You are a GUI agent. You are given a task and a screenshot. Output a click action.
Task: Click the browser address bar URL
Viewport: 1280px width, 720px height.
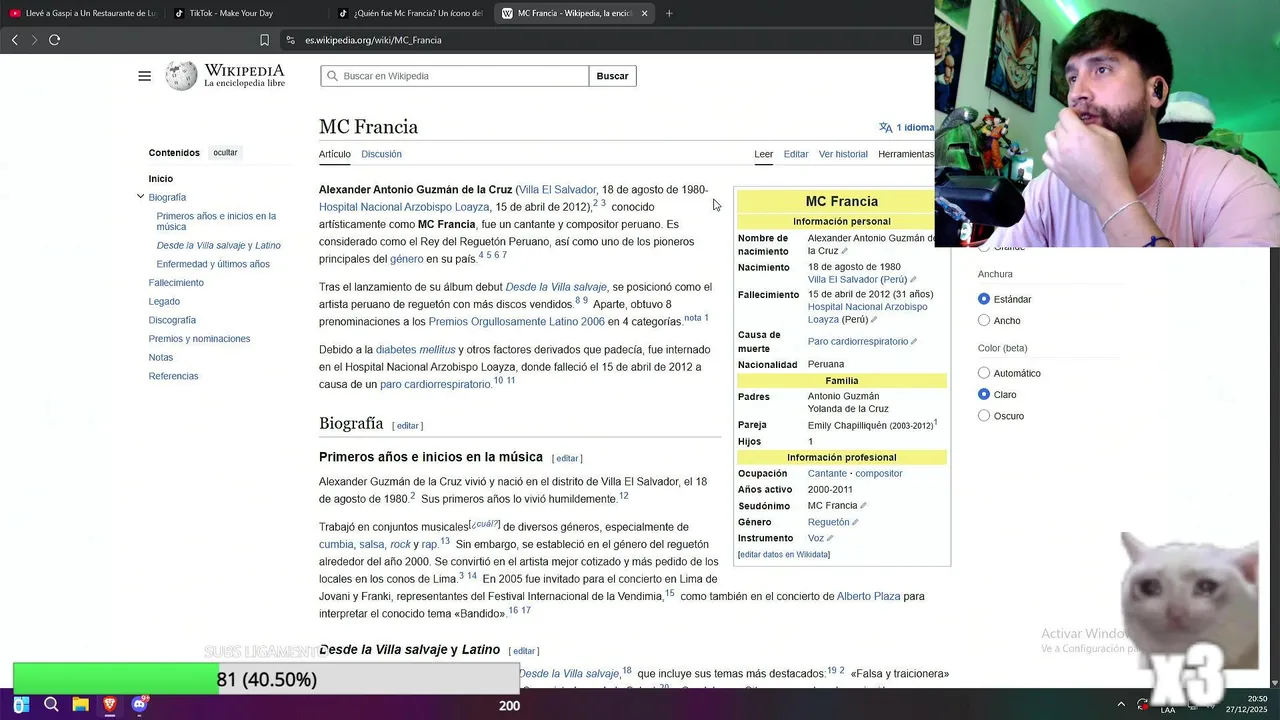[373, 40]
